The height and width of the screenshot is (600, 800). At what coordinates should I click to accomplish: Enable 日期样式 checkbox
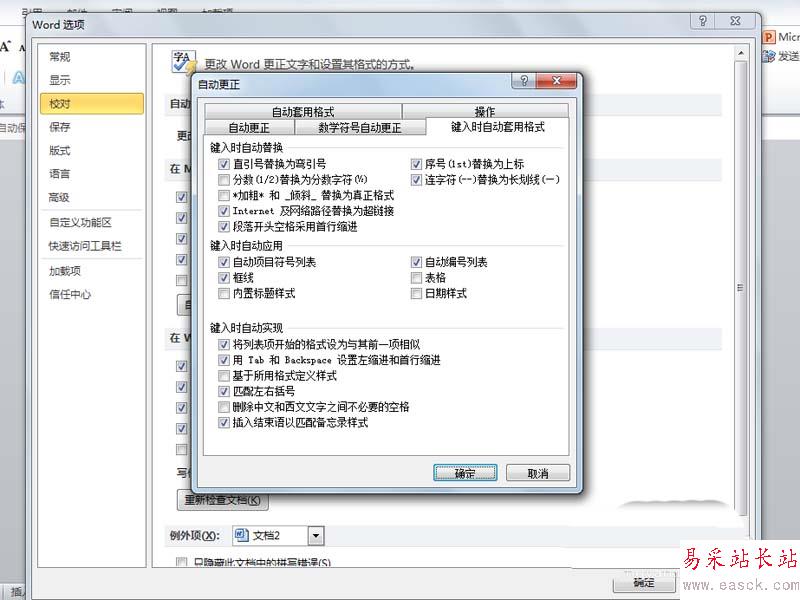416,293
